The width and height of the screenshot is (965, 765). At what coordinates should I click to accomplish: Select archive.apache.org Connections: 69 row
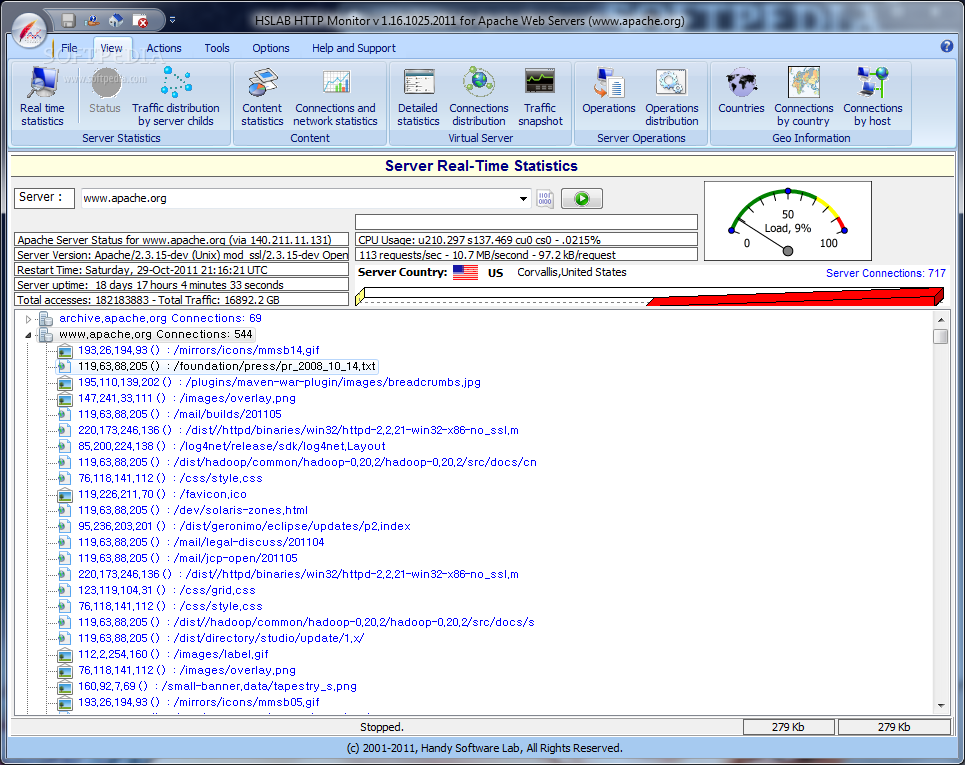(x=160, y=318)
